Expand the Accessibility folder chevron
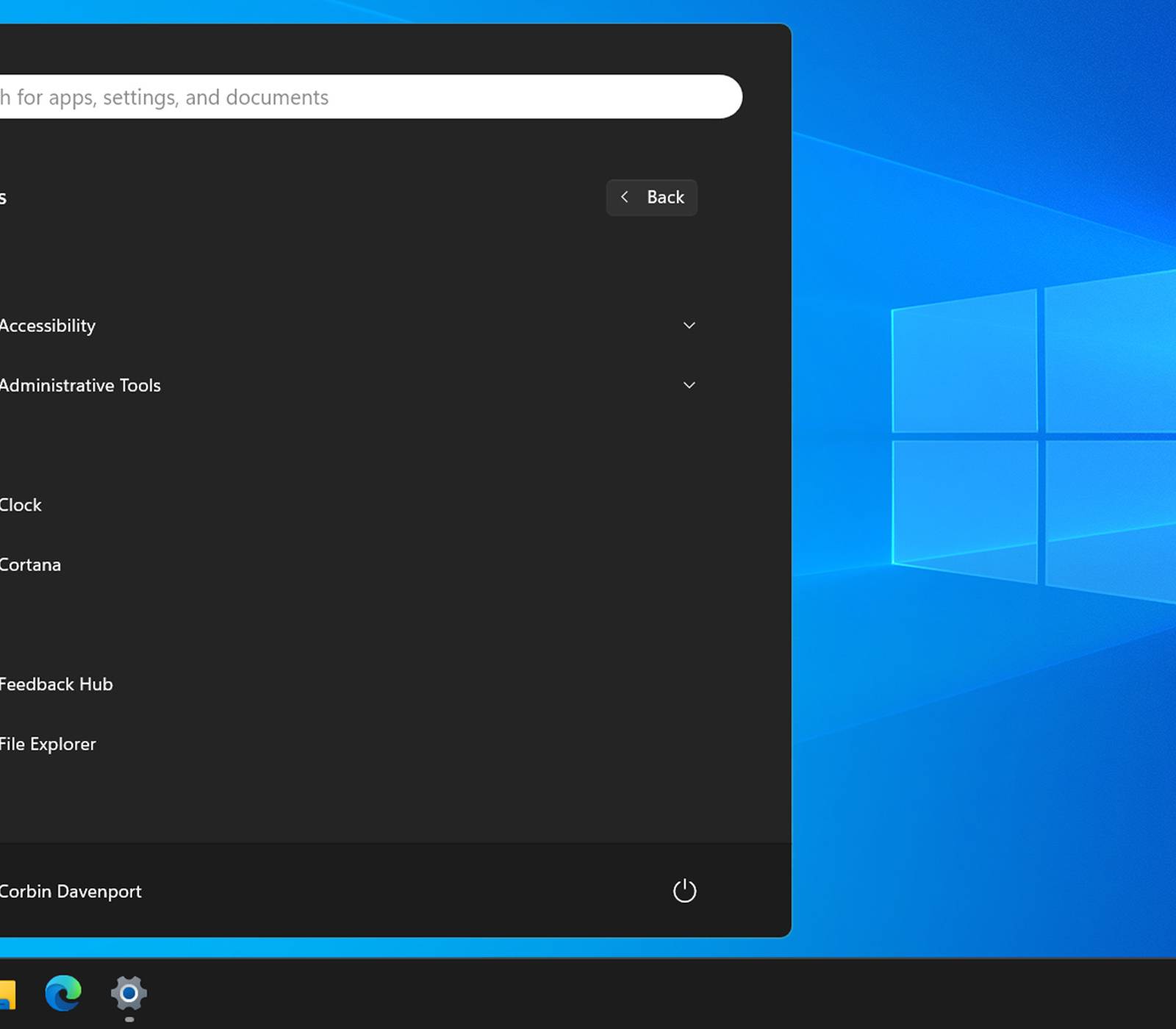The width and height of the screenshot is (1176, 1029). [x=689, y=326]
